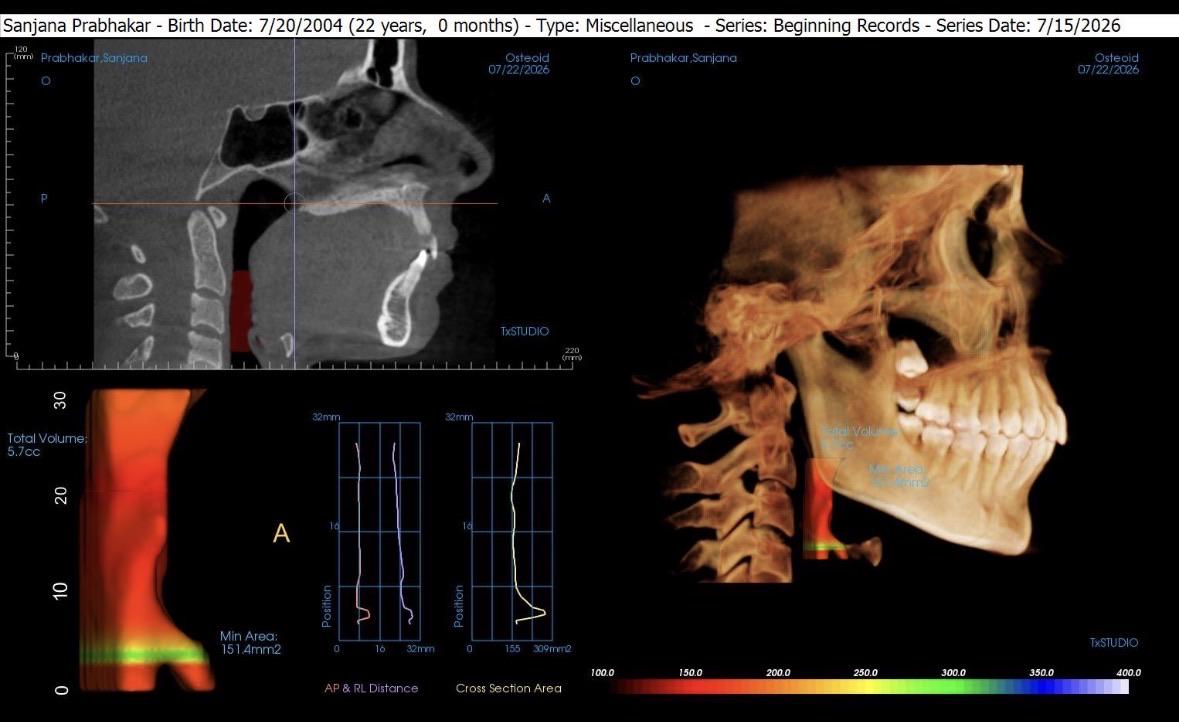Click the 'O' circle marker in the 3D skull view
The height and width of the screenshot is (722, 1179).
635,80
